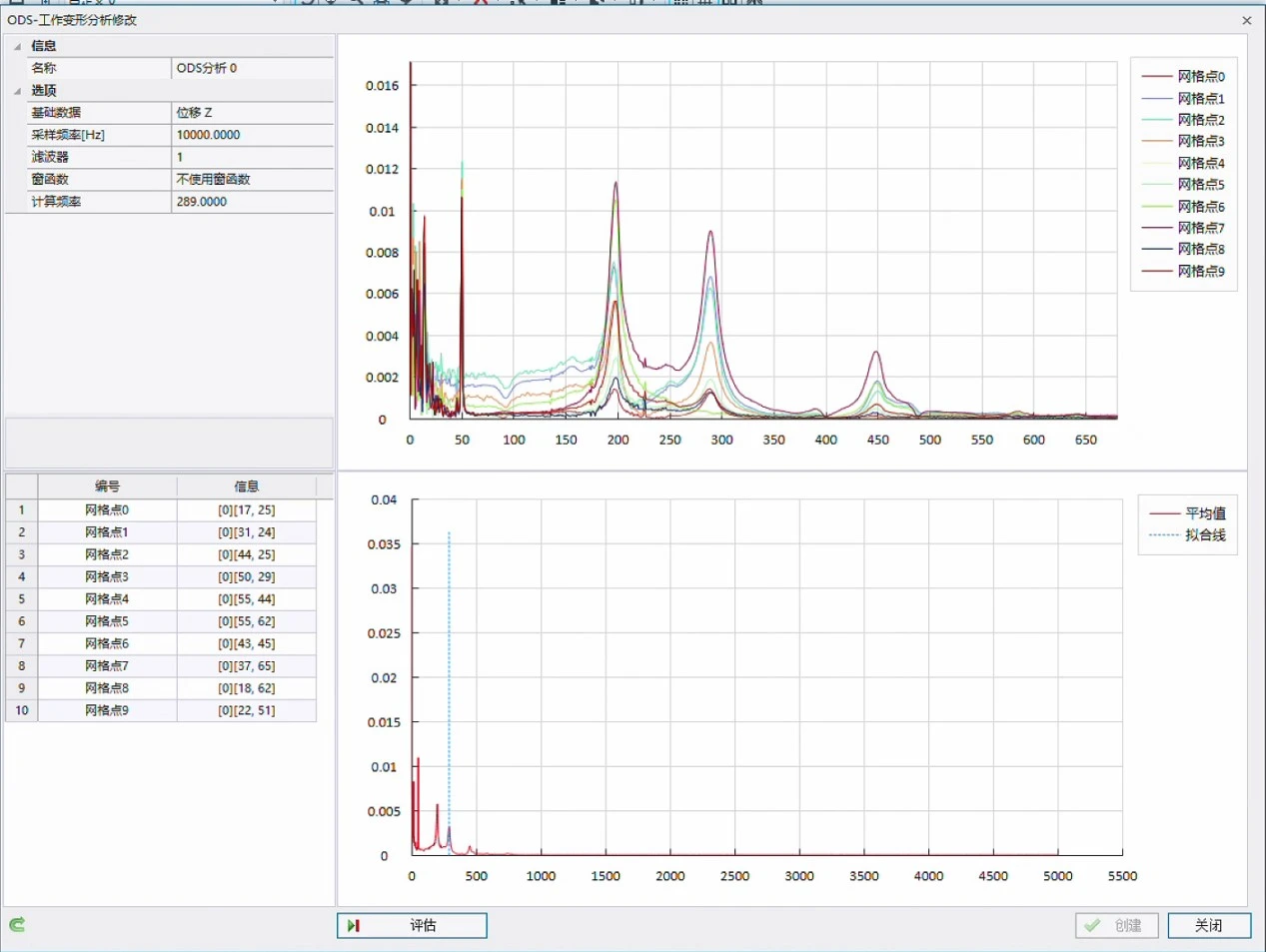Click the 拟合线 dotted legend marker
This screenshot has height=952, width=1266.
point(1163,535)
